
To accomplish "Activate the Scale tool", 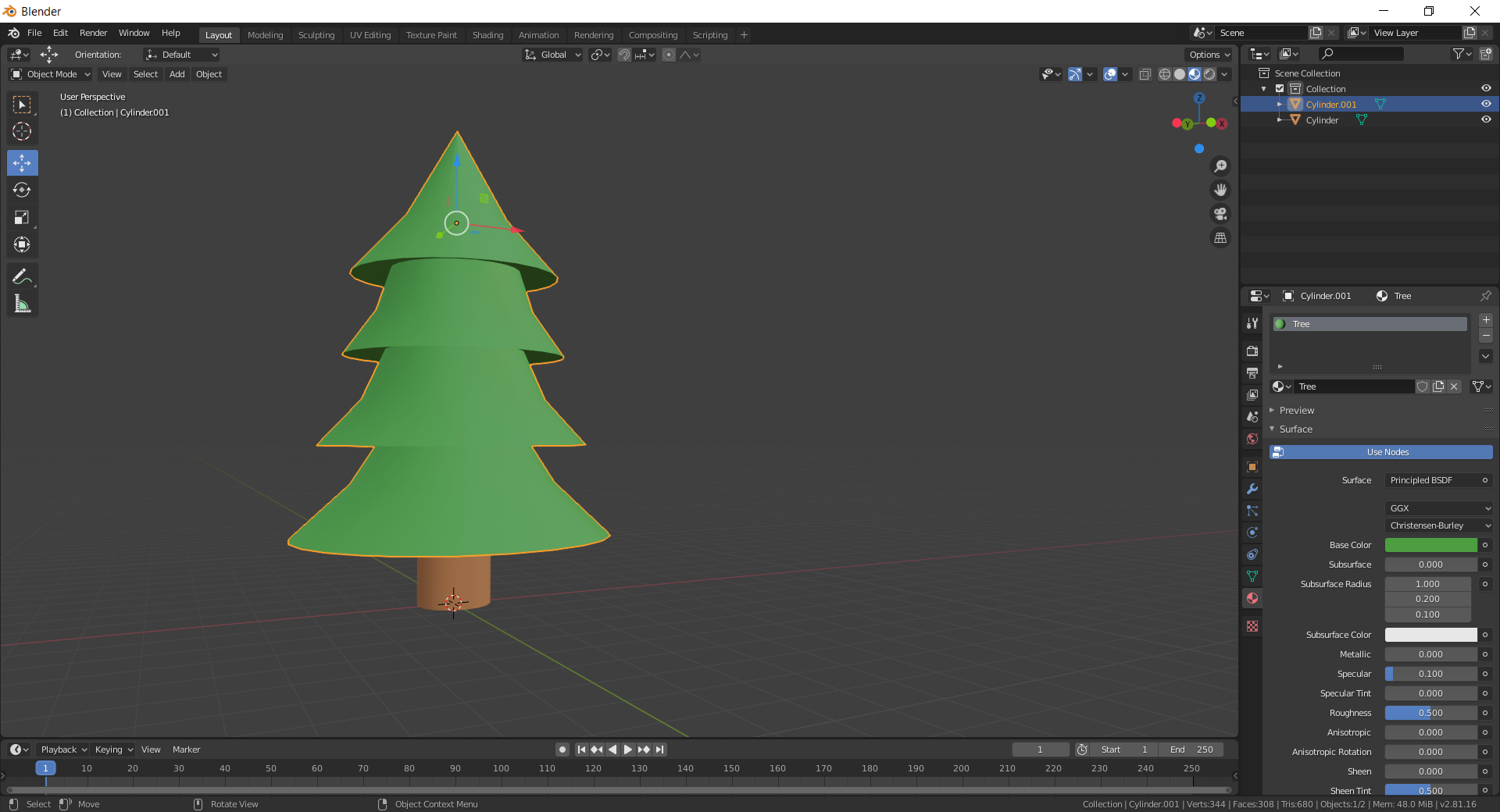I will (x=22, y=217).
